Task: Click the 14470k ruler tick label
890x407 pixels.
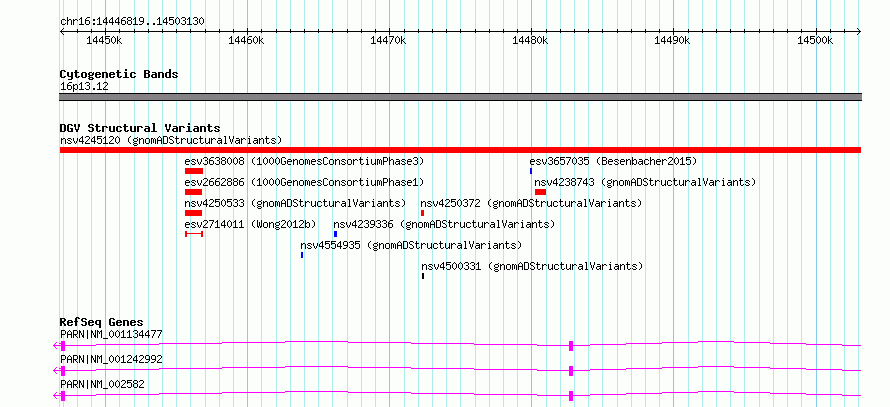Action: click(x=388, y=40)
